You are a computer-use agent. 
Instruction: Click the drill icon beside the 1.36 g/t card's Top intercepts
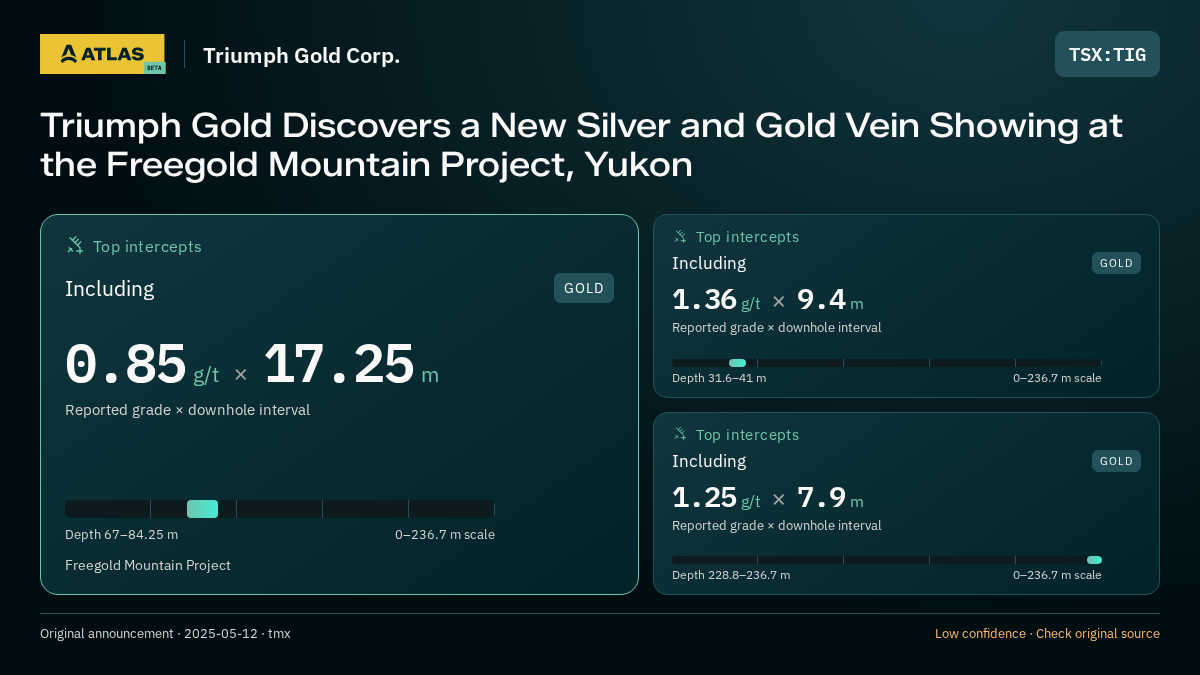coord(680,237)
